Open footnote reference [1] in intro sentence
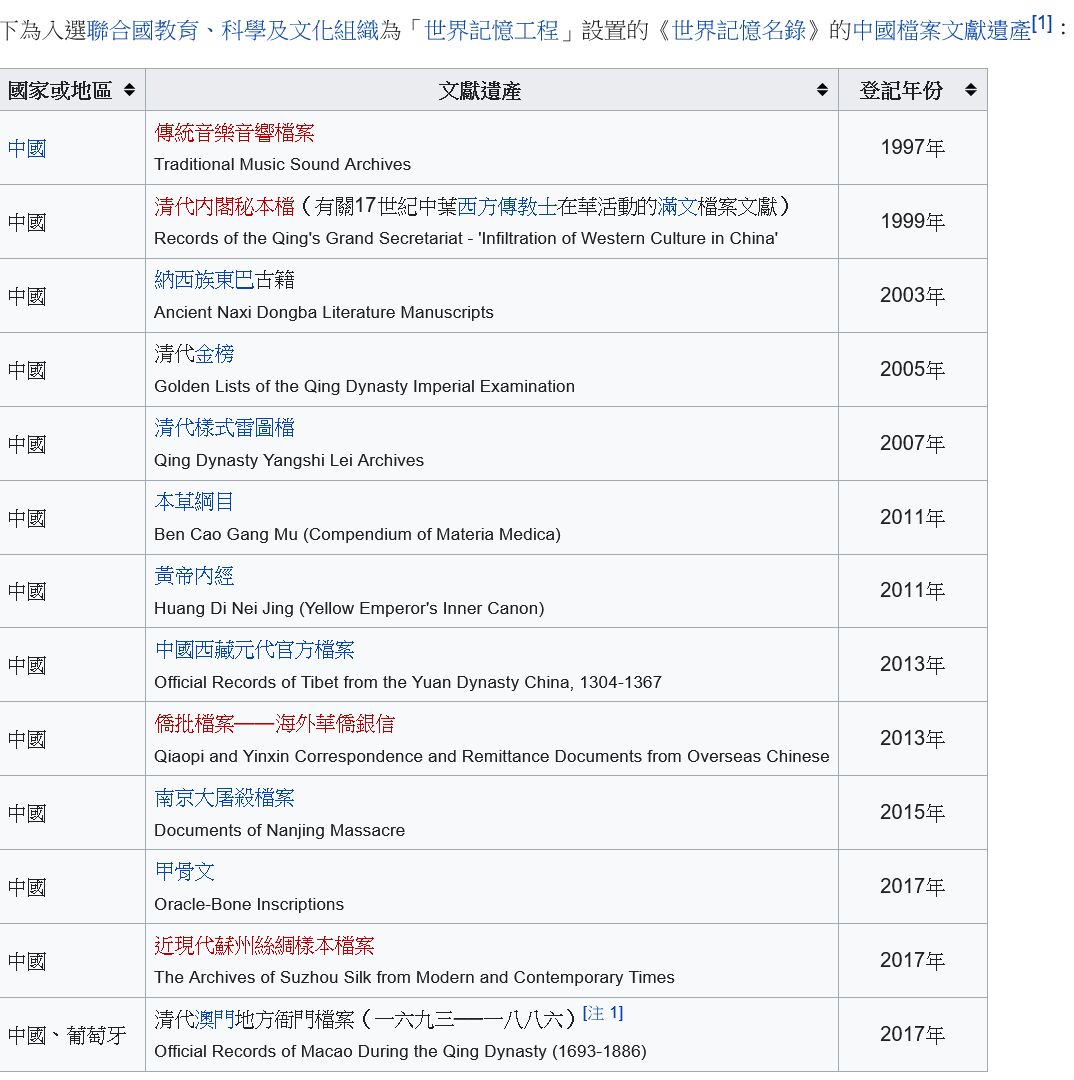 click(x=1041, y=24)
